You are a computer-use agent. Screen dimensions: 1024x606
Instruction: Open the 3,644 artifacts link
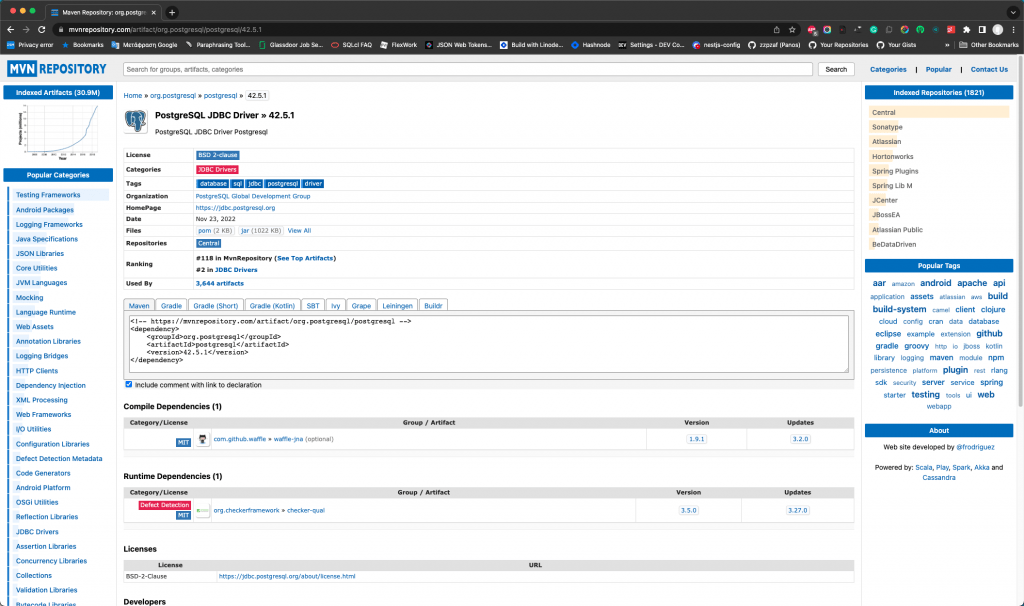219,283
